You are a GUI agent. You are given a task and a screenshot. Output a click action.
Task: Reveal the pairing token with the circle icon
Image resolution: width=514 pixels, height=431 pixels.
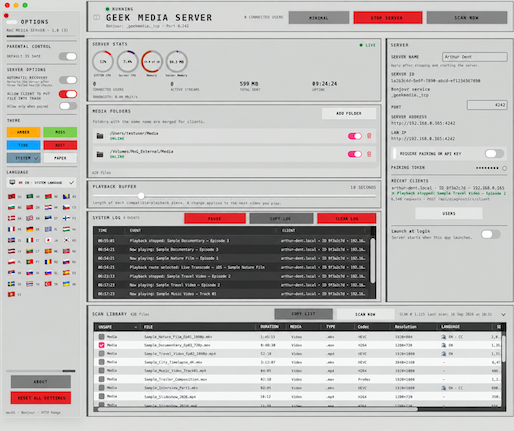tap(505, 168)
